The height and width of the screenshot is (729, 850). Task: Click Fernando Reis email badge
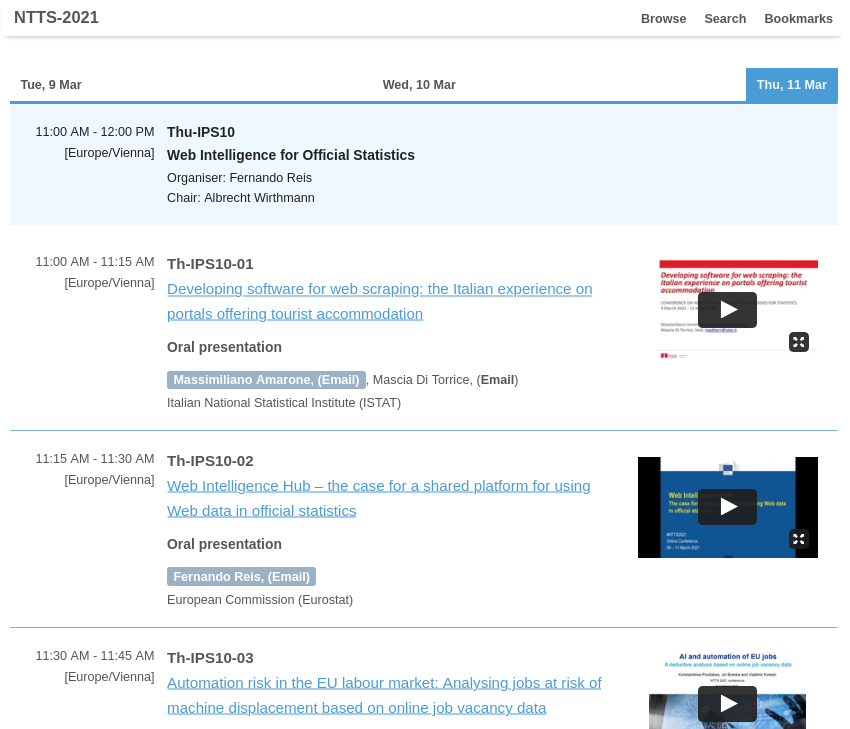241,577
